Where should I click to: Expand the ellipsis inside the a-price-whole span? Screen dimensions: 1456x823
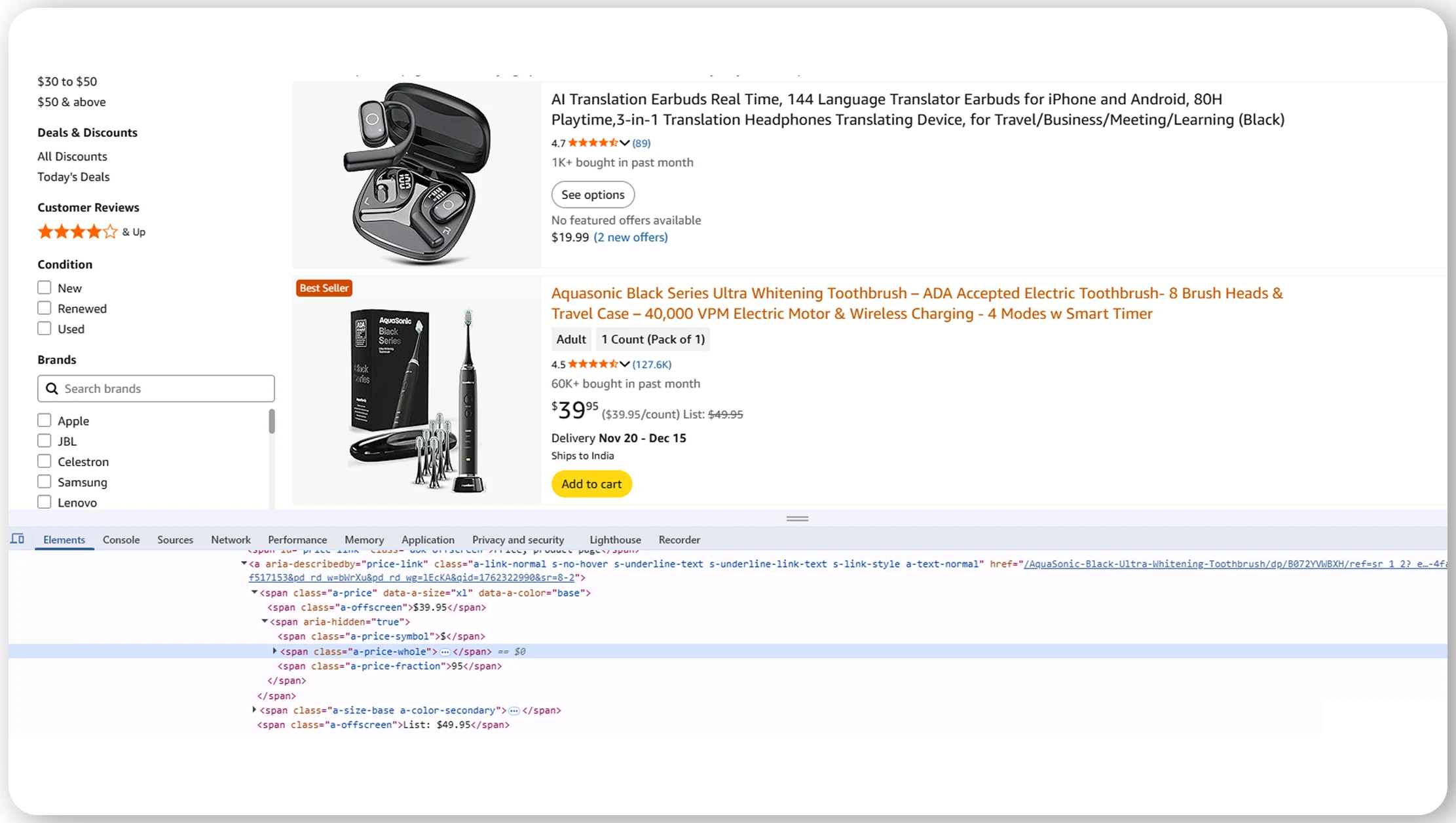click(445, 651)
